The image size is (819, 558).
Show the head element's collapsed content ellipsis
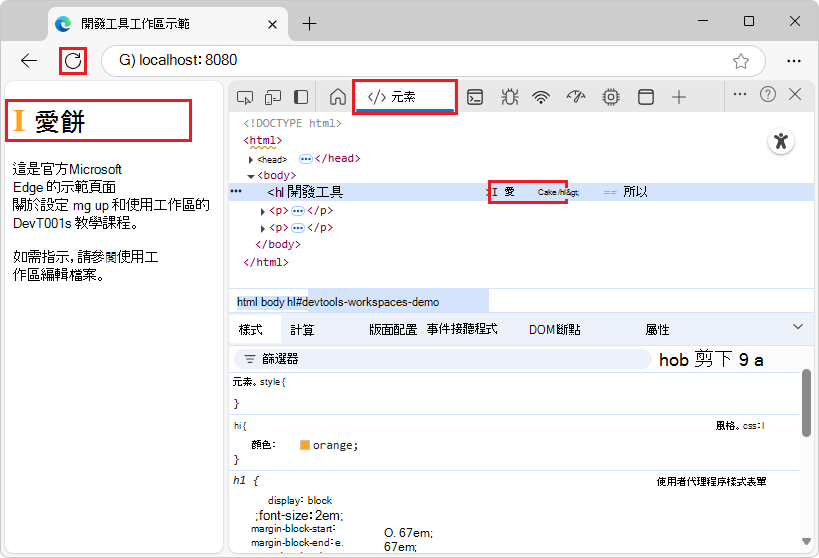pyautogui.click(x=306, y=159)
